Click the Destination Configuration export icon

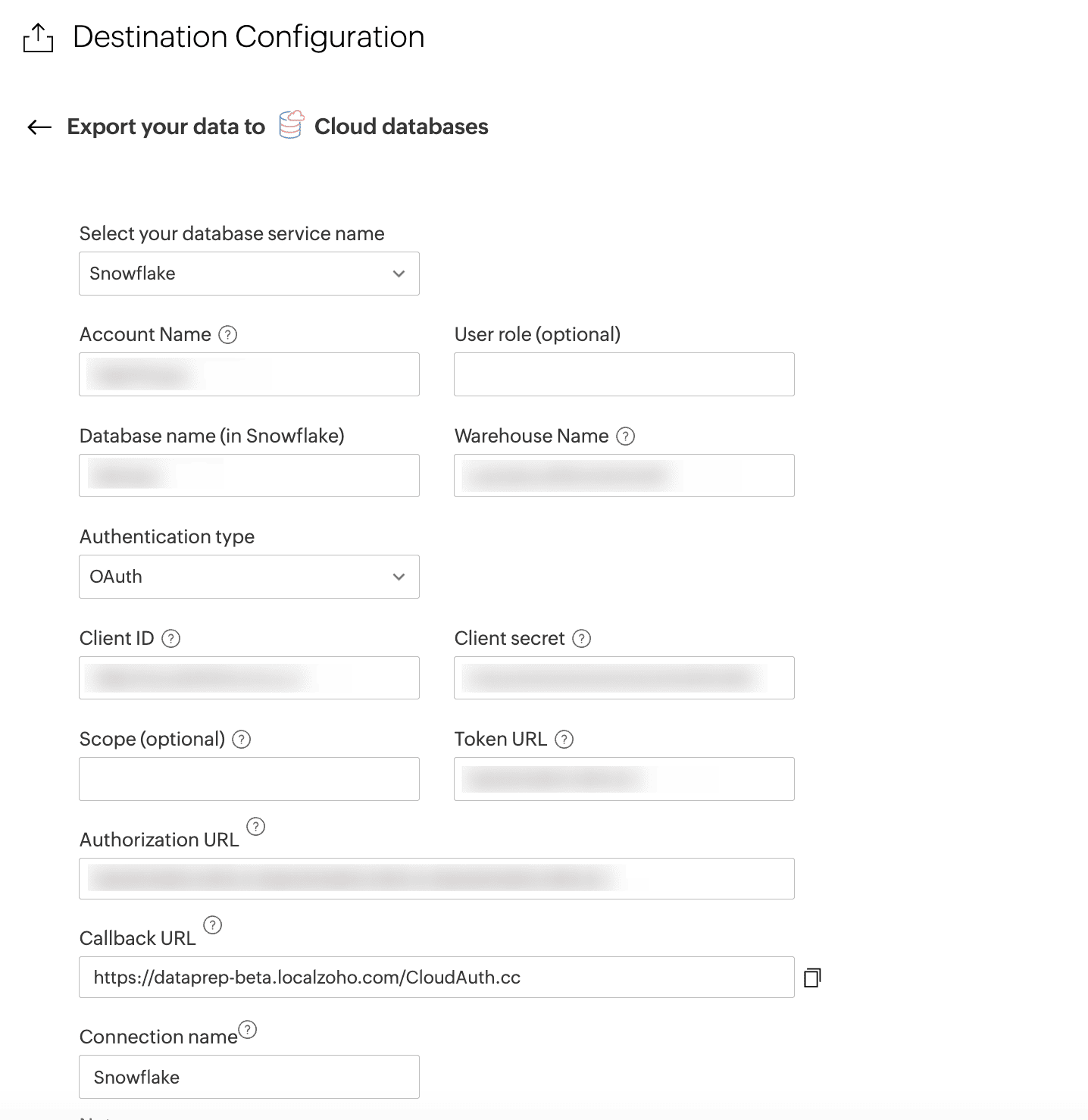[x=38, y=38]
